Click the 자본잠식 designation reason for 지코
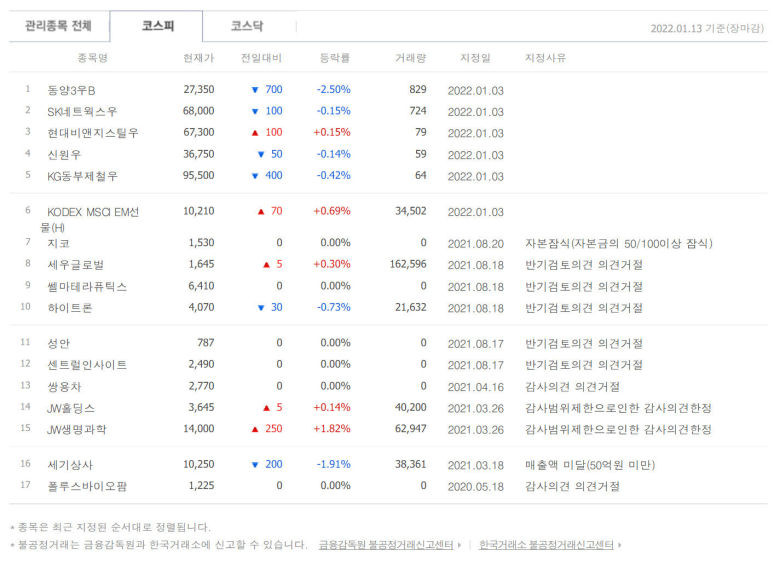Viewport: 780px width, 570px height. point(619,243)
